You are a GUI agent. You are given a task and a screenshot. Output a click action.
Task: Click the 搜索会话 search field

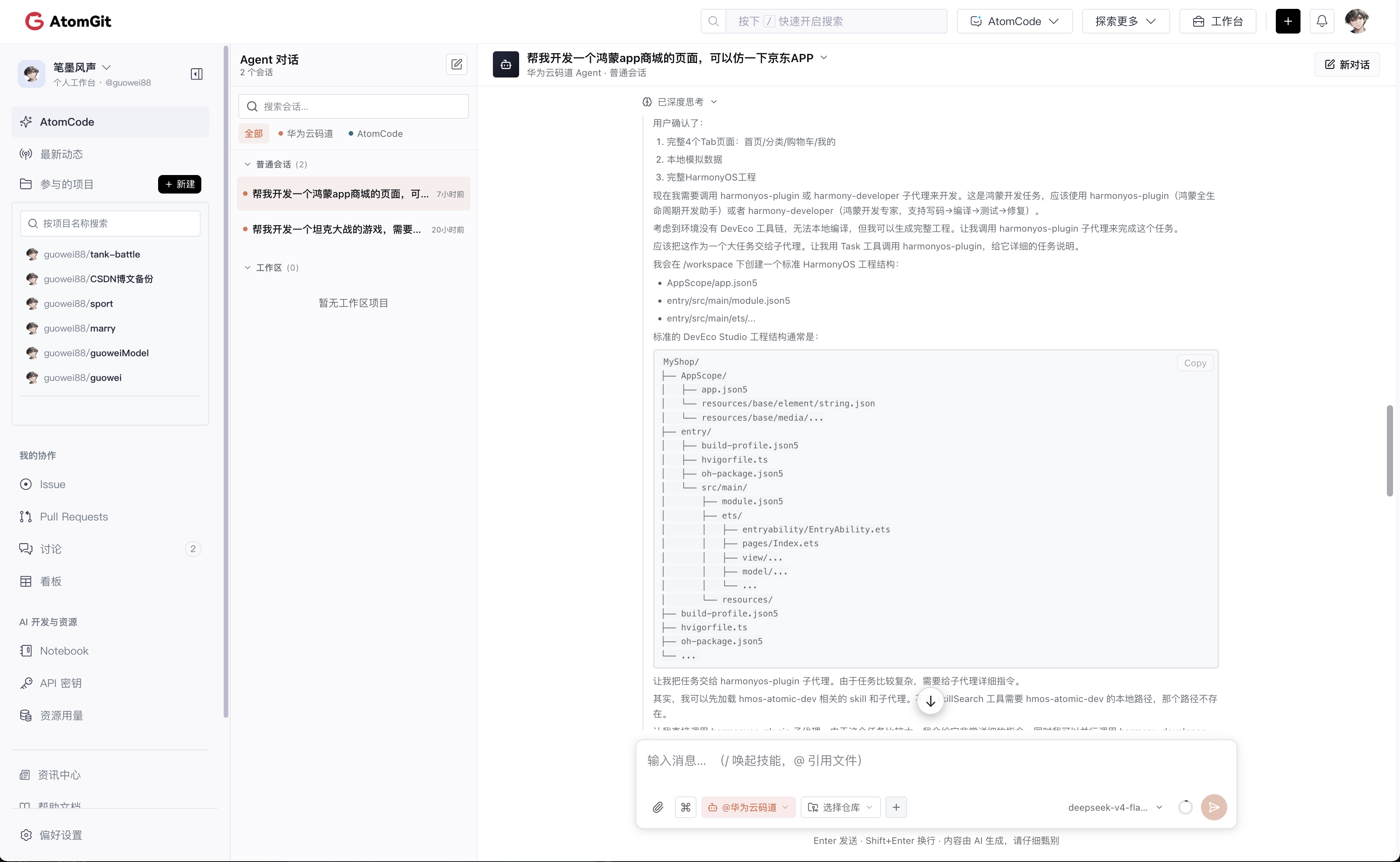pyautogui.click(x=354, y=107)
